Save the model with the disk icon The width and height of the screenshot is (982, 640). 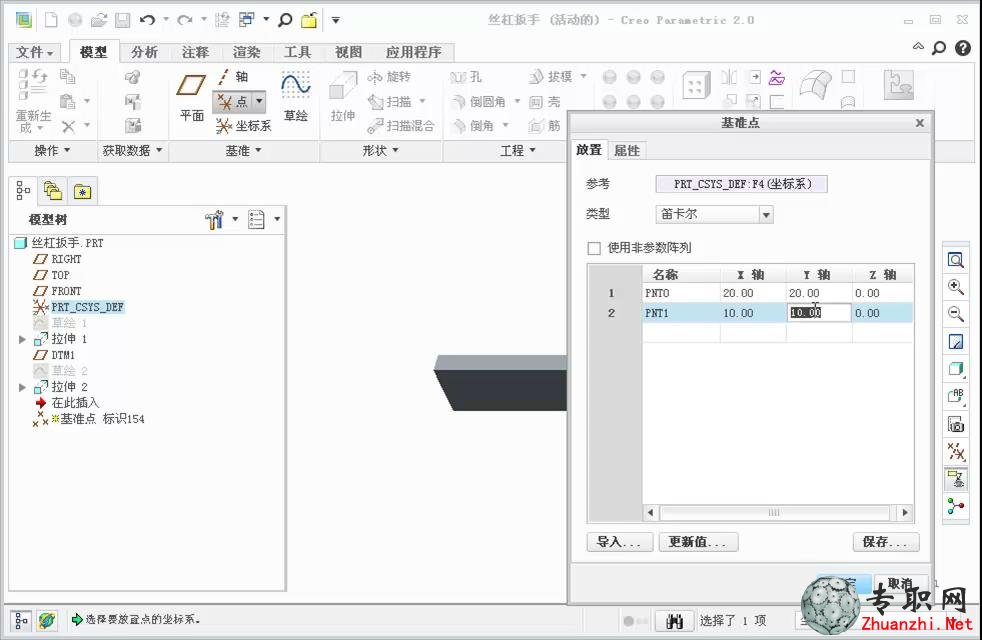123,20
